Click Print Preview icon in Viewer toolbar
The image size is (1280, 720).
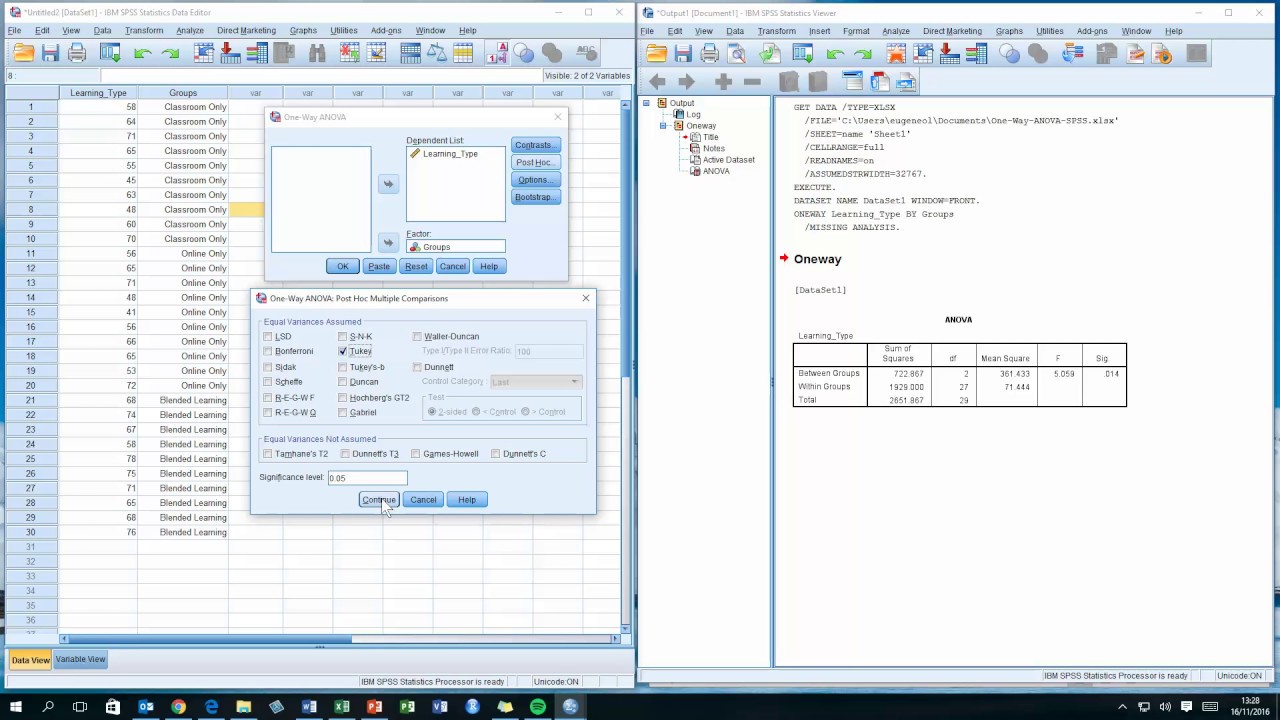coord(738,53)
